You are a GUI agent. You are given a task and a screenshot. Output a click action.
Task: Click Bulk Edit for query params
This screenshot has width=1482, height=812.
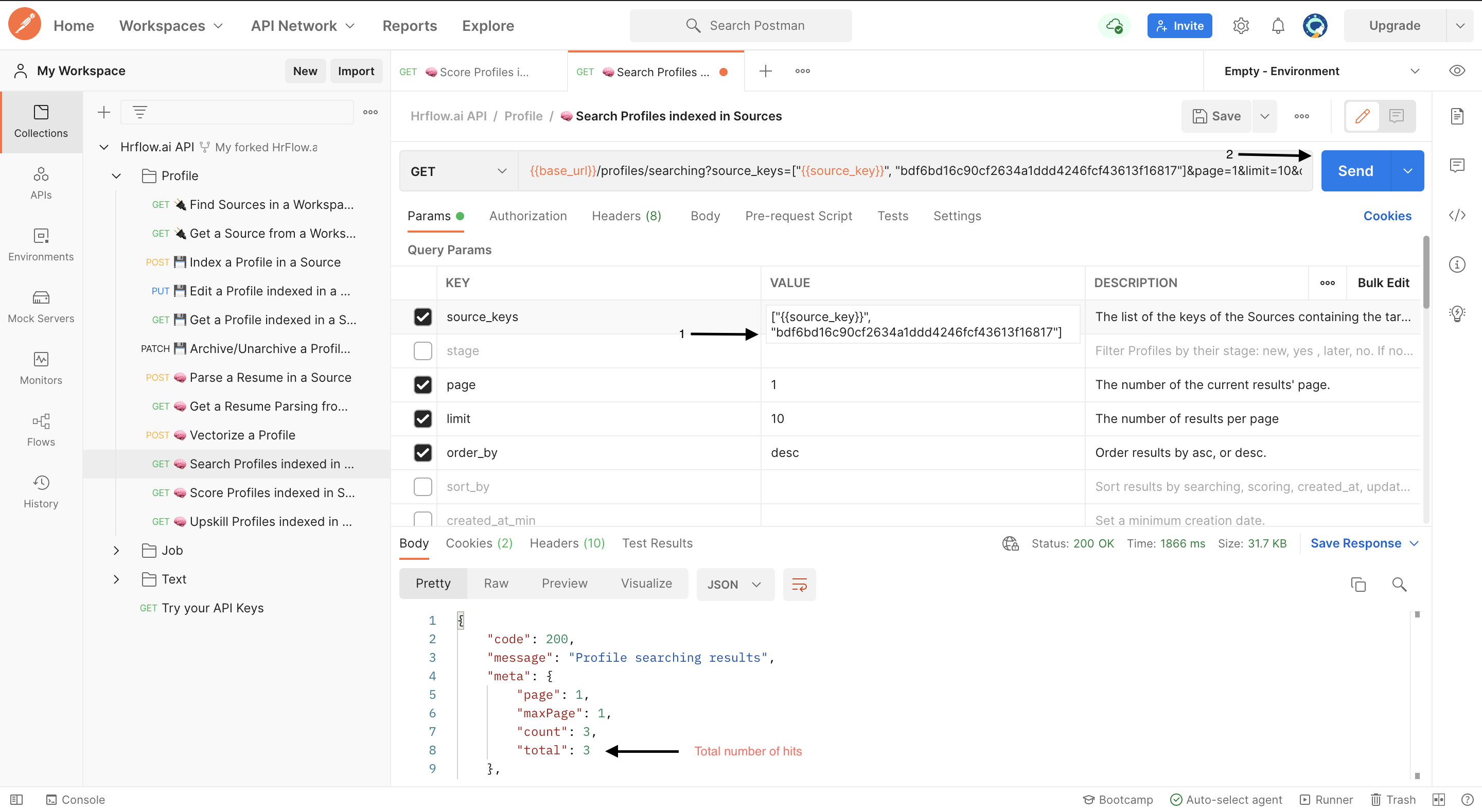pyautogui.click(x=1383, y=283)
